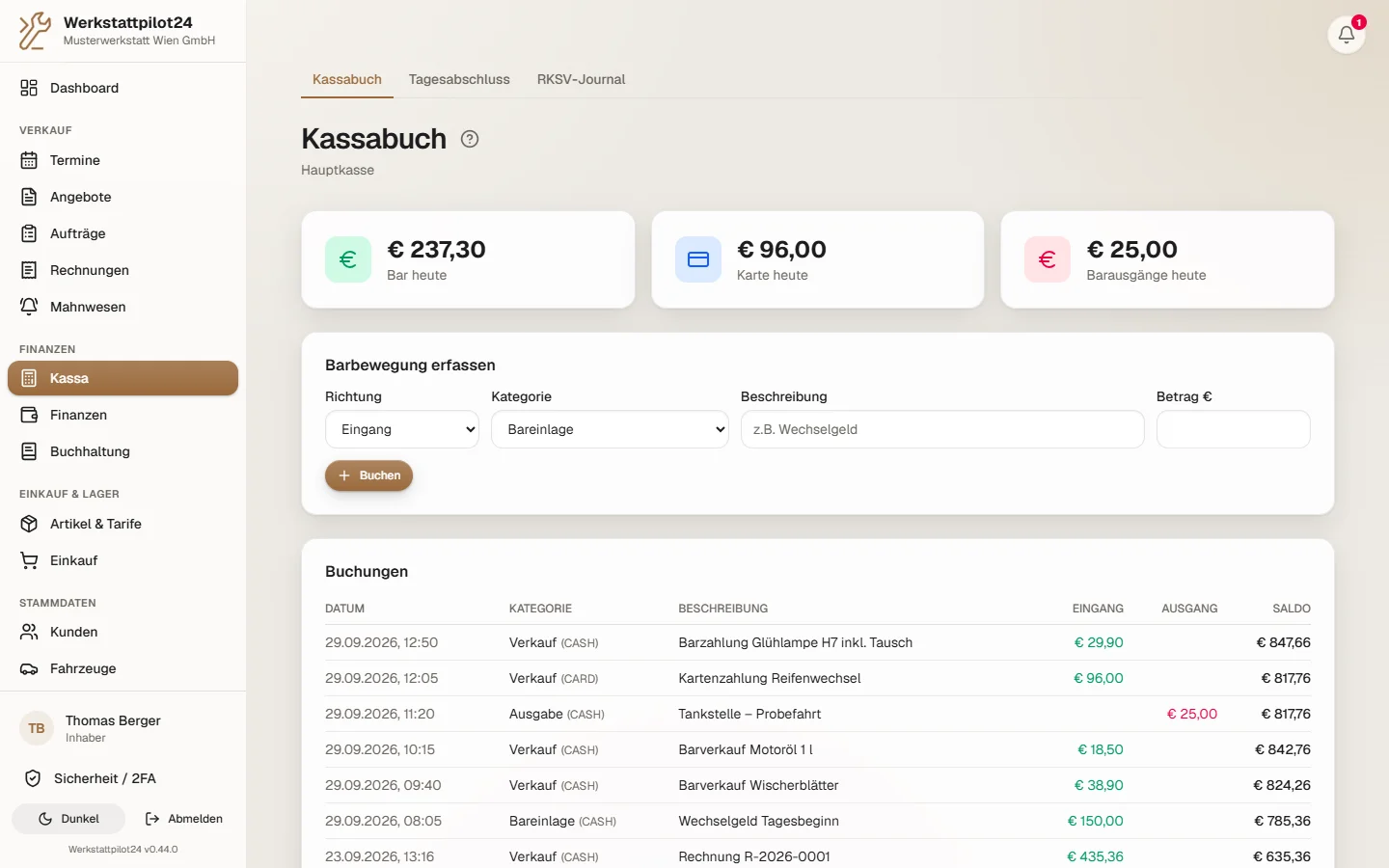Click the green euro icon on Bar heute card

click(x=348, y=259)
